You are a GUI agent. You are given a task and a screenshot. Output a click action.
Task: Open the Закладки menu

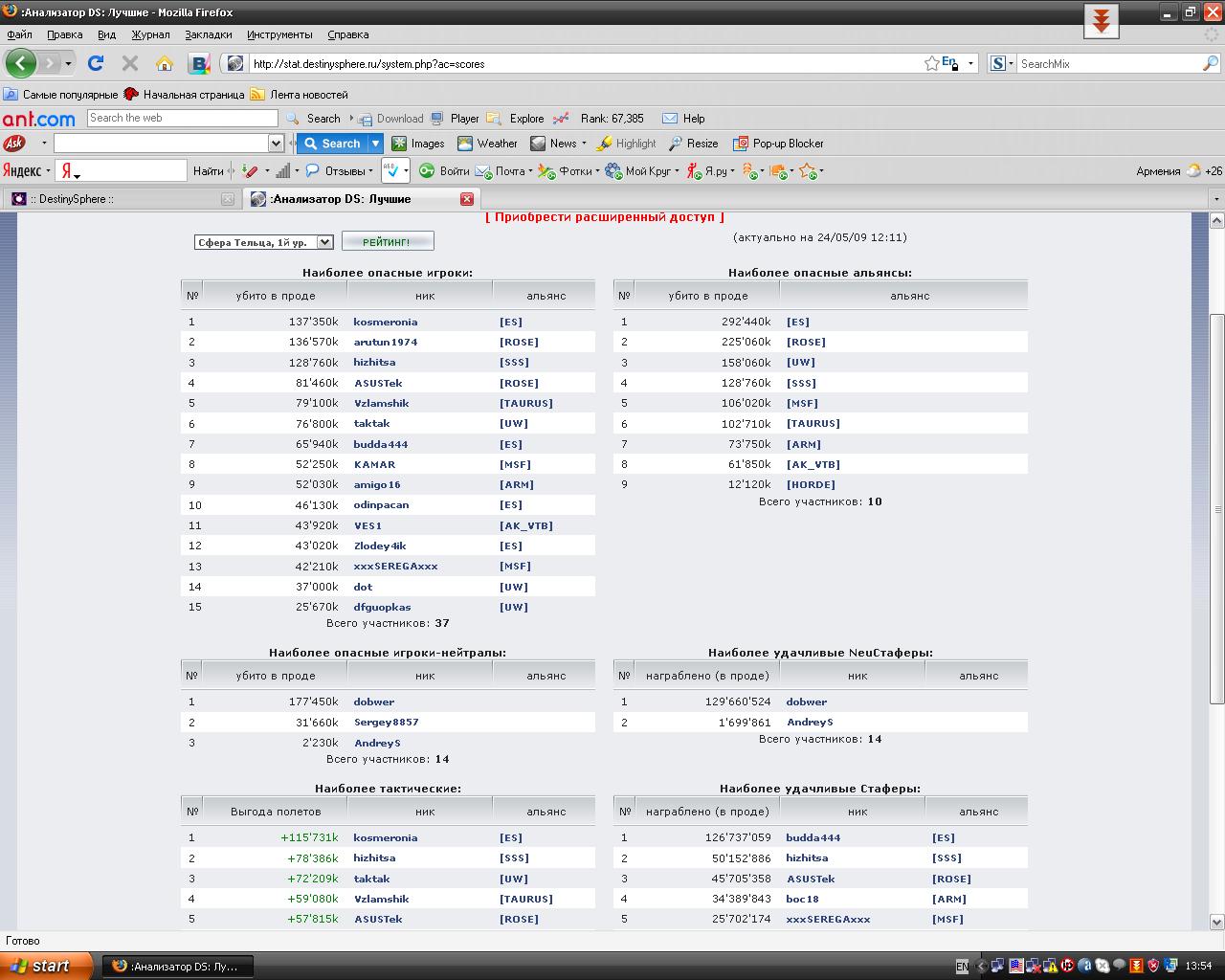tap(208, 34)
